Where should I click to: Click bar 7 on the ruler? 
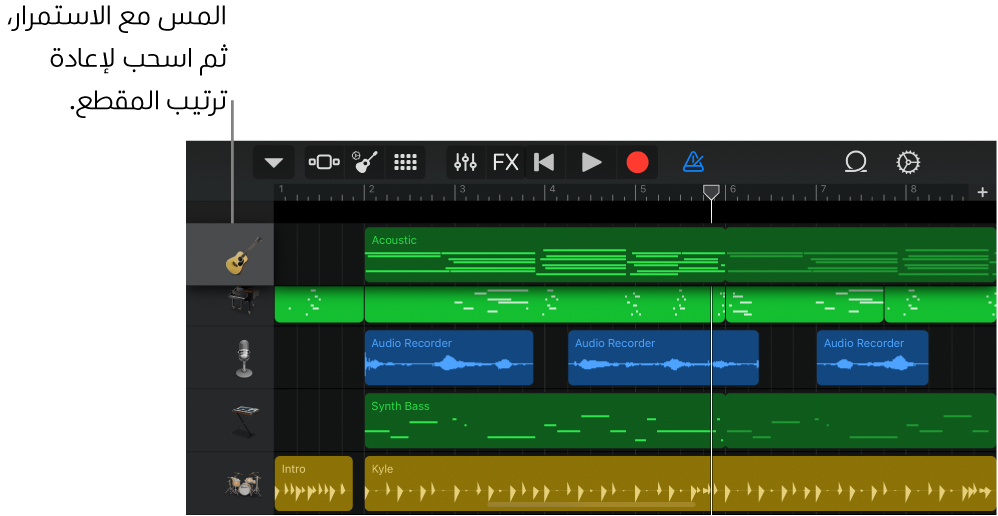coord(823,189)
